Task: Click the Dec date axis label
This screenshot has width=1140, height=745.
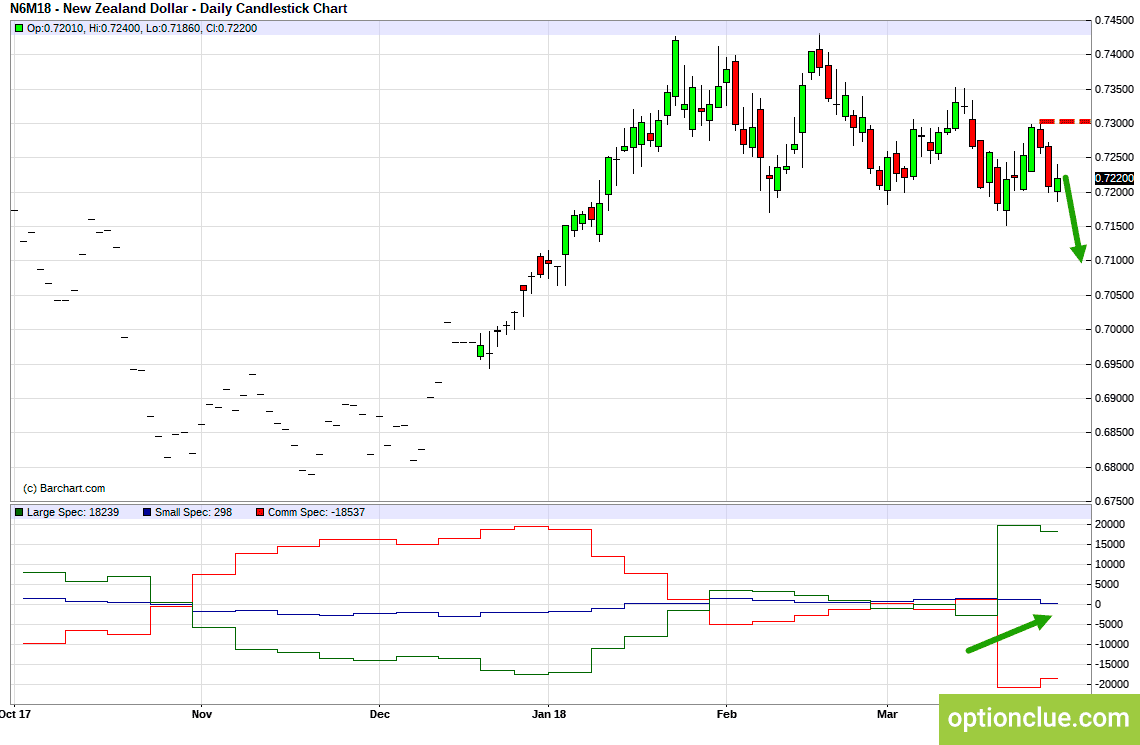Action: [380, 714]
